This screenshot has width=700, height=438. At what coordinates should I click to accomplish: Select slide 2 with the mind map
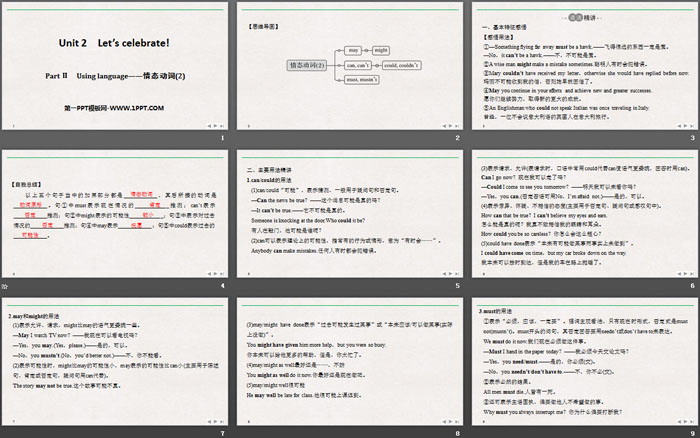click(350, 67)
